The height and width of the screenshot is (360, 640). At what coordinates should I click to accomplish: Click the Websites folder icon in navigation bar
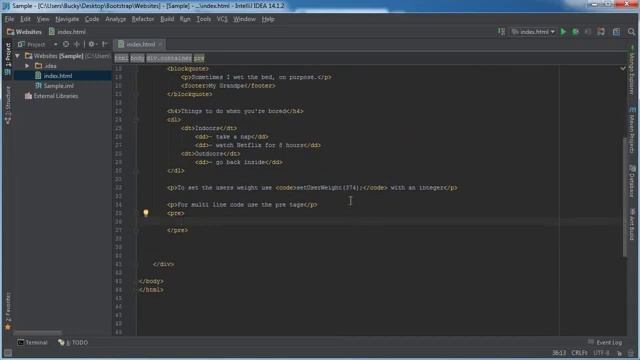coord(10,32)
